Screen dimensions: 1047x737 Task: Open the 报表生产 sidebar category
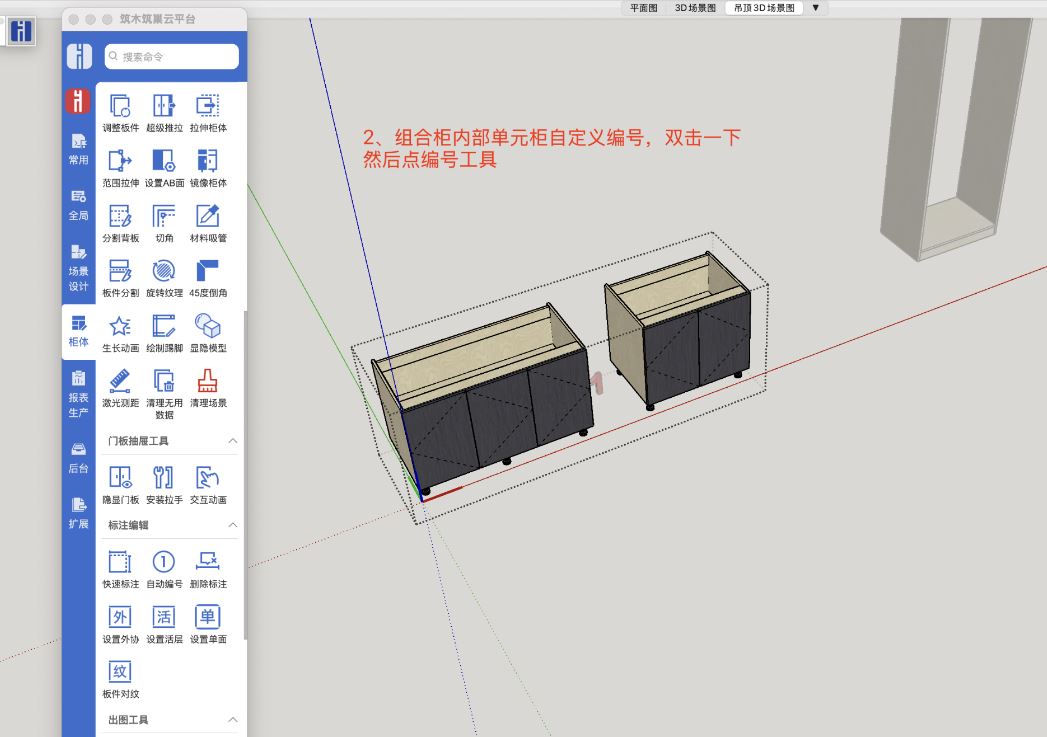tap(78, 394)
